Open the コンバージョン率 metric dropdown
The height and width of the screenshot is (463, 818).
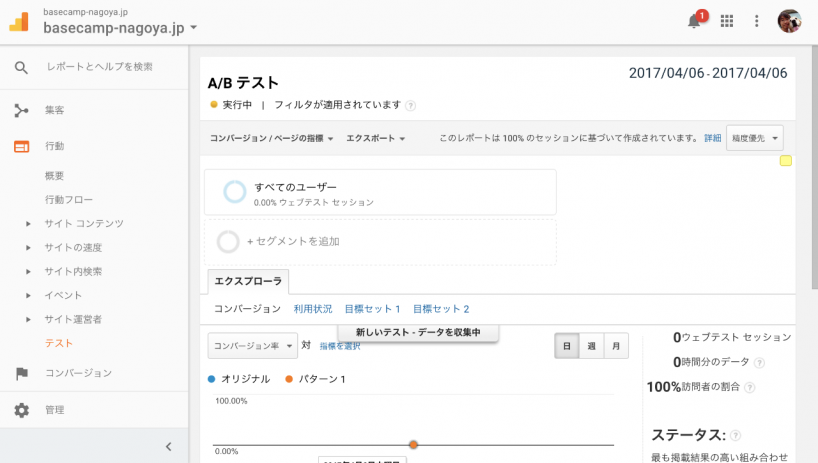click(253, 346)
